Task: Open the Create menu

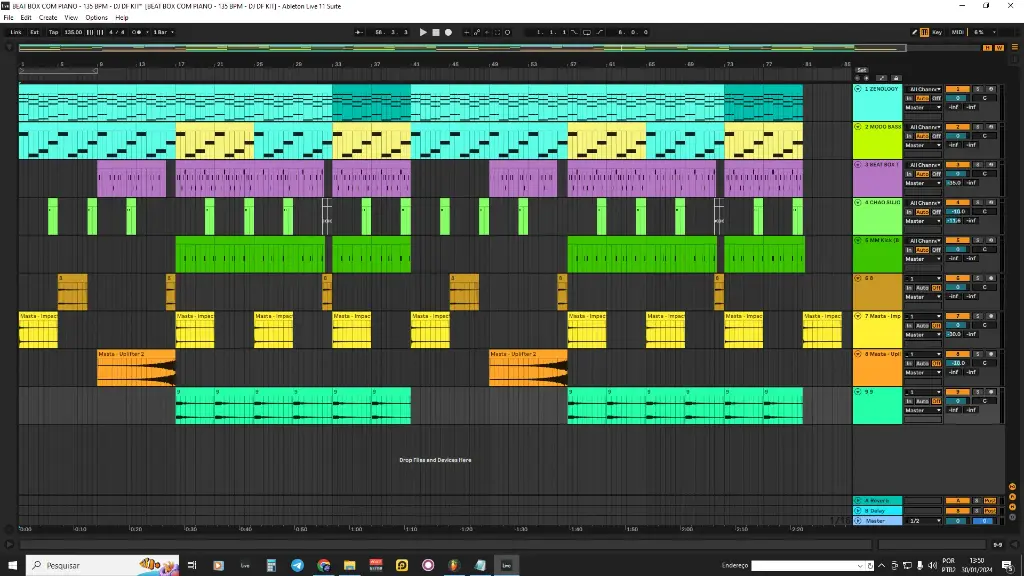Action: [x=48, y=18]
